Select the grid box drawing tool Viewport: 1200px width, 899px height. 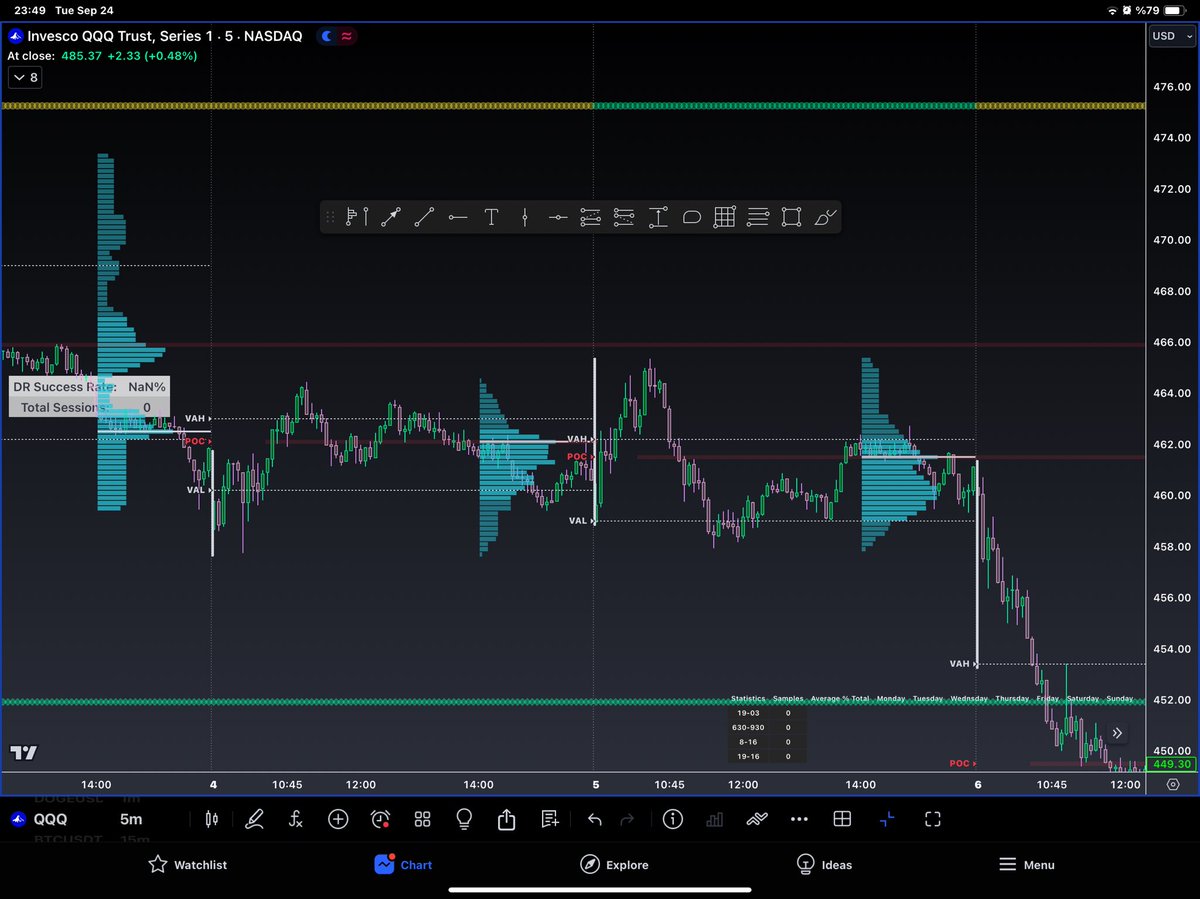coord(725,216)
